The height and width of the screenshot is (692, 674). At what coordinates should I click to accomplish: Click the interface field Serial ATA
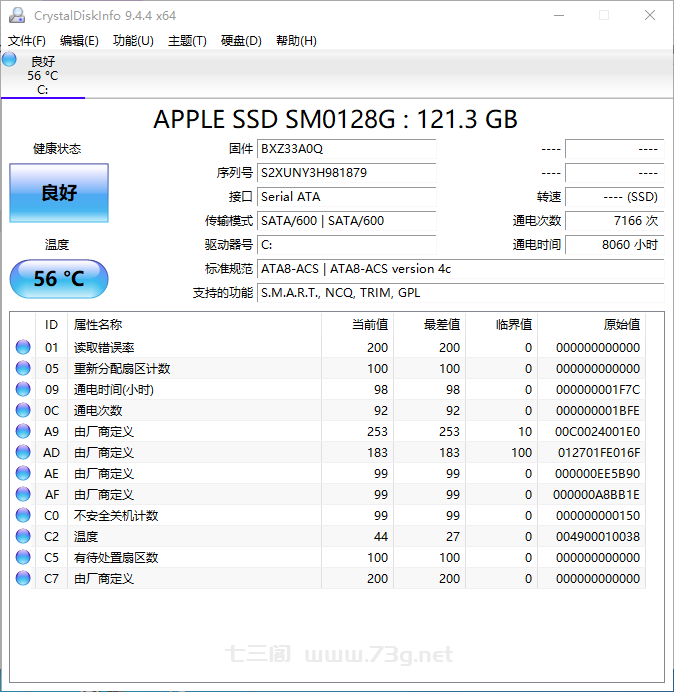click(x=347, y=197)
